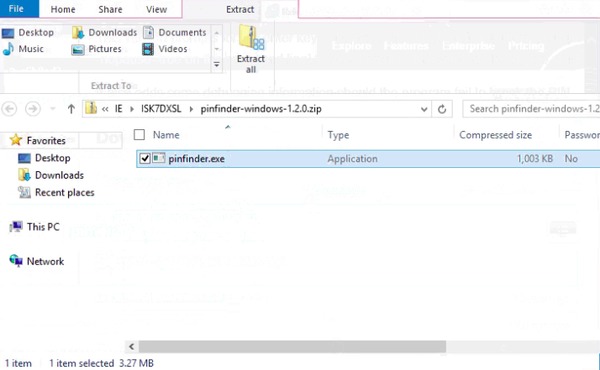Click the refresh icon beside address bar
Viewport: 600px width, 370px height.
[442, 109]
